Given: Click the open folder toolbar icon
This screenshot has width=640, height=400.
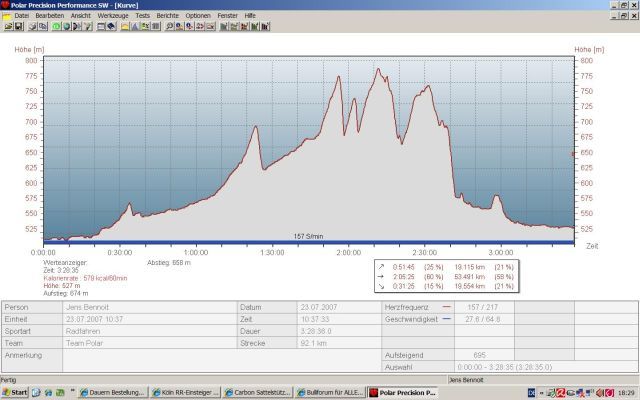Looking at the screenshot, I should click(x=9, y=27).
